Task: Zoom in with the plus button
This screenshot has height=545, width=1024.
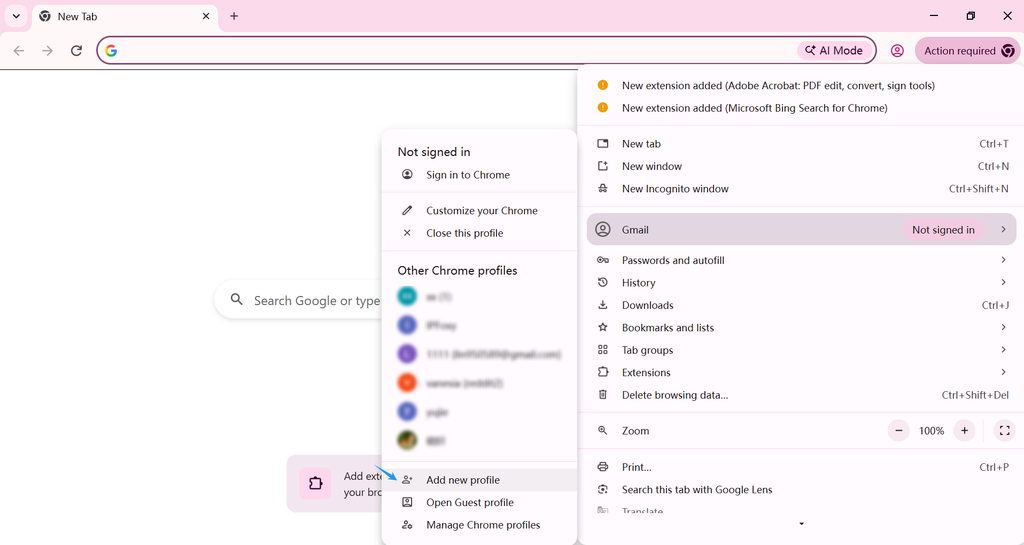Action: coord(964,431)
